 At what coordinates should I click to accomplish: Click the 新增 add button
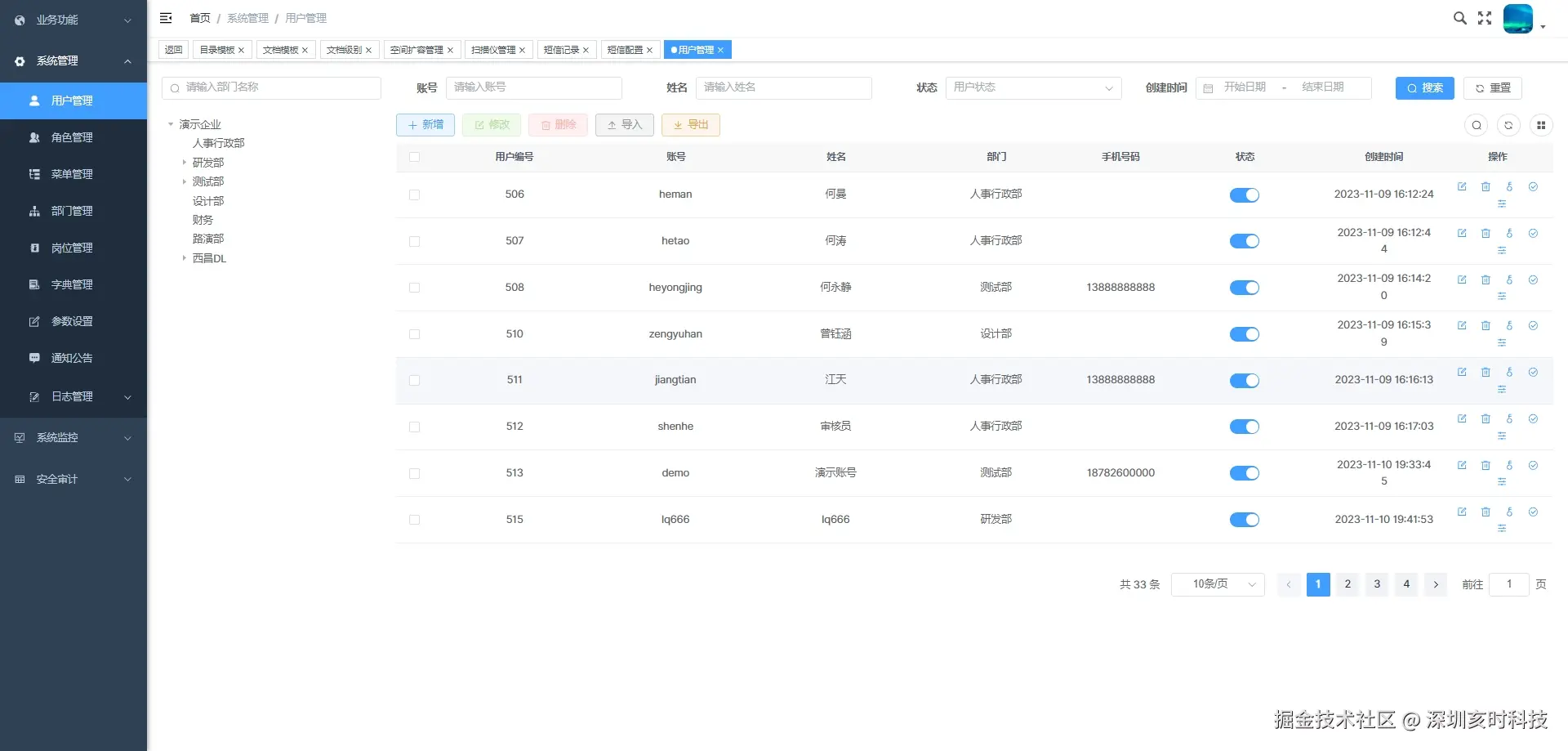[x=425, y=125]
